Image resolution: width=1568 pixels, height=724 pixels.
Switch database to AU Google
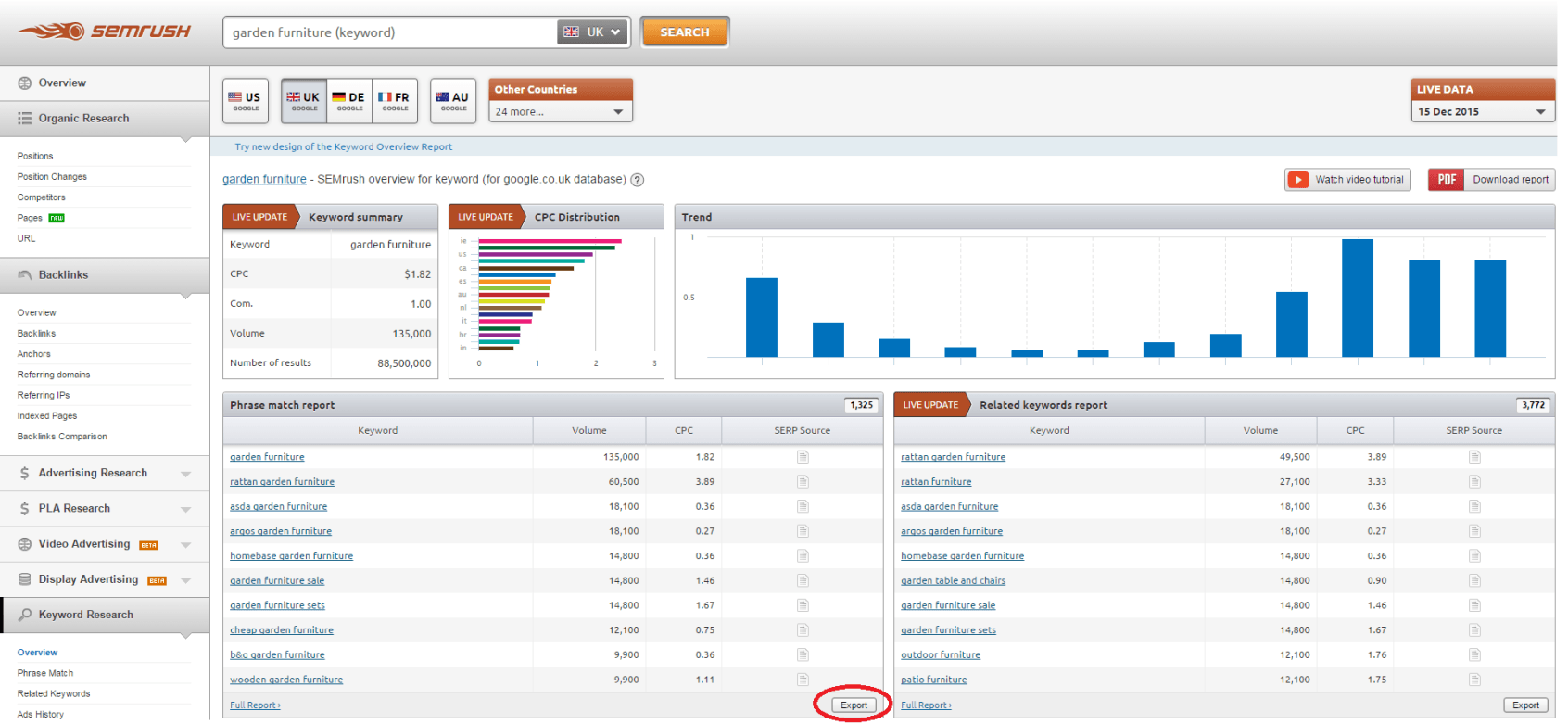(453, 101)
